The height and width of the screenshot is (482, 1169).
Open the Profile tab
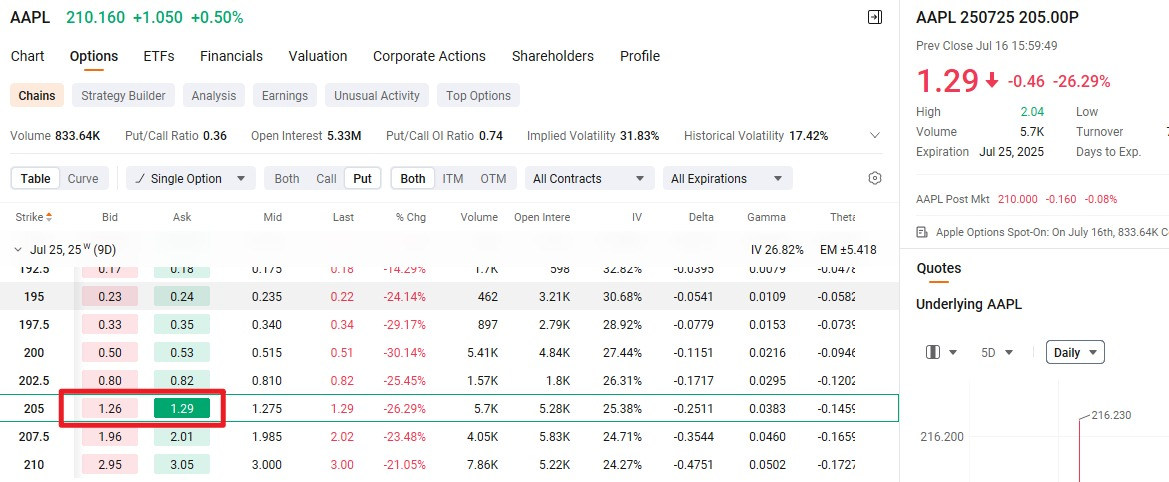(x=640, y=56)
